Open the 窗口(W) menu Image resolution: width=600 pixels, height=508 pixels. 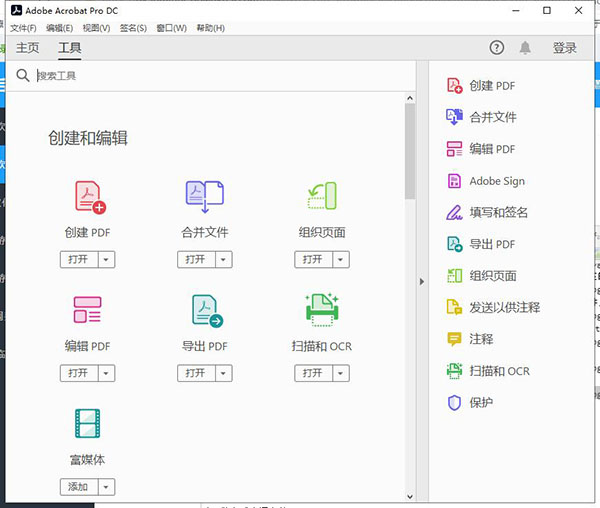tap(171, 28)
